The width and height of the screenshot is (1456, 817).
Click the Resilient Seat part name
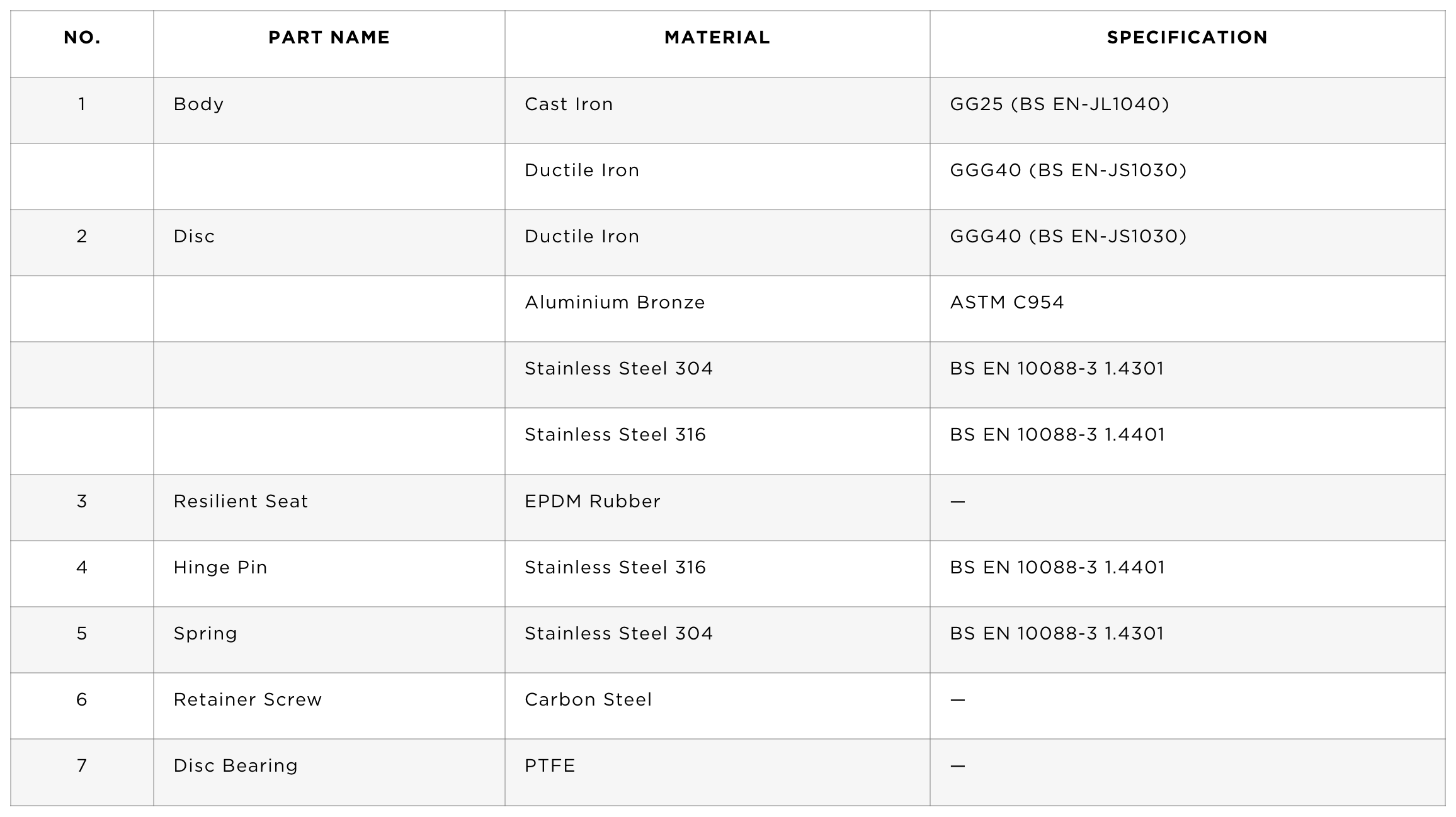(x=241, y=501)
